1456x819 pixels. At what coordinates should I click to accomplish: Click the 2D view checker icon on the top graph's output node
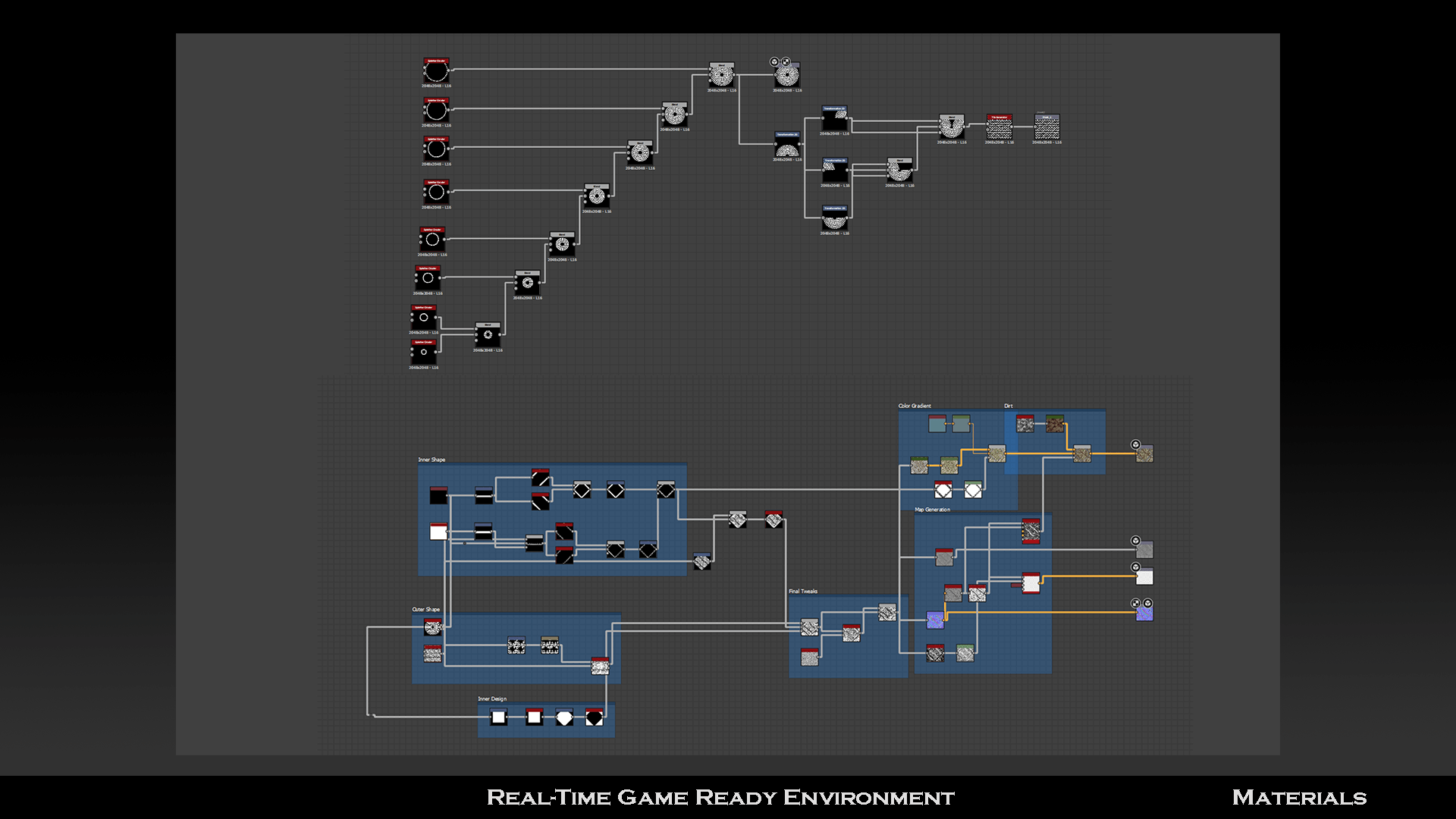pyautogui.click(x=786, y=61)
